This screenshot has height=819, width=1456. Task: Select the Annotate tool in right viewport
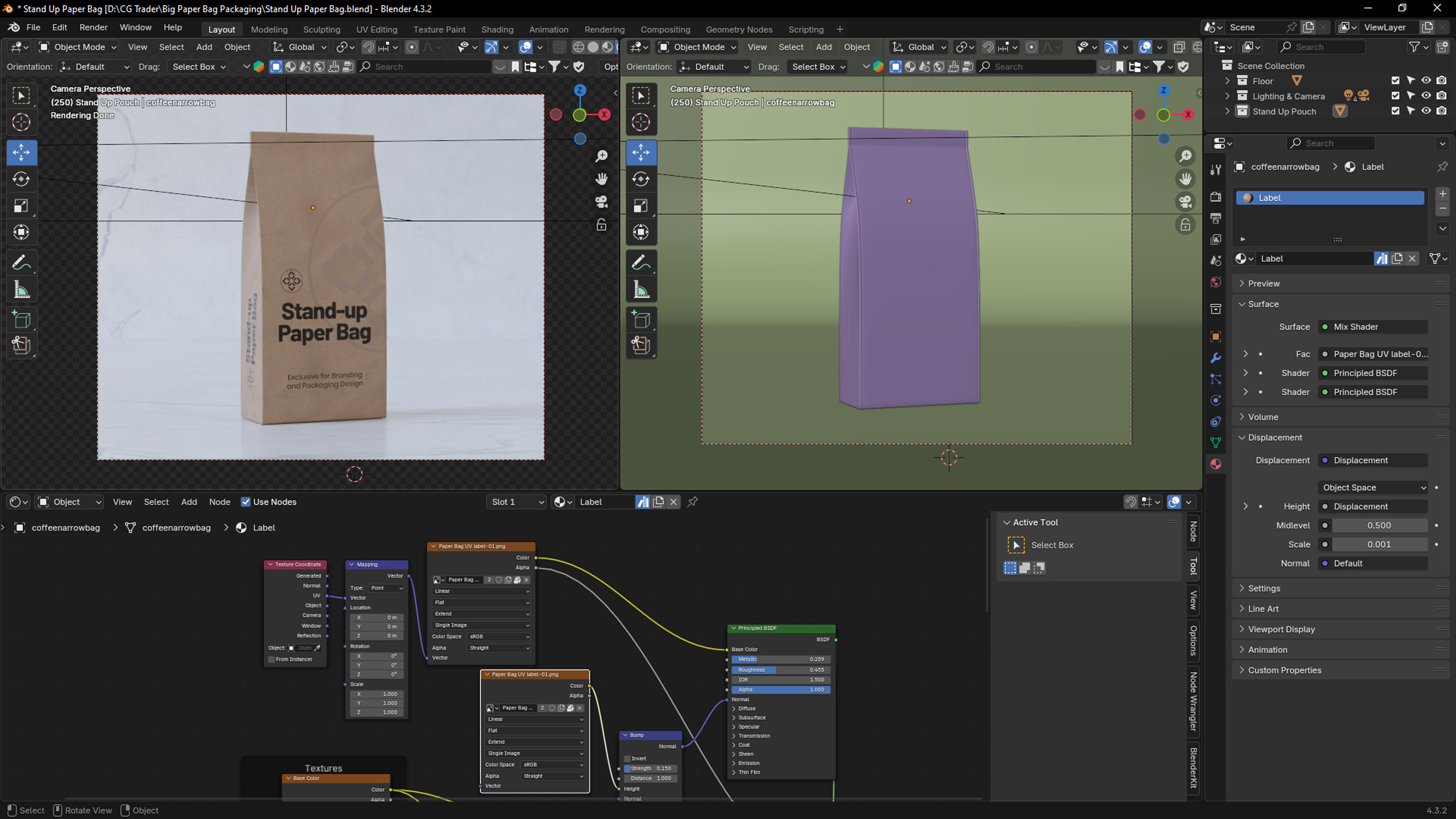pyautogui.click(x=641, y=263)
